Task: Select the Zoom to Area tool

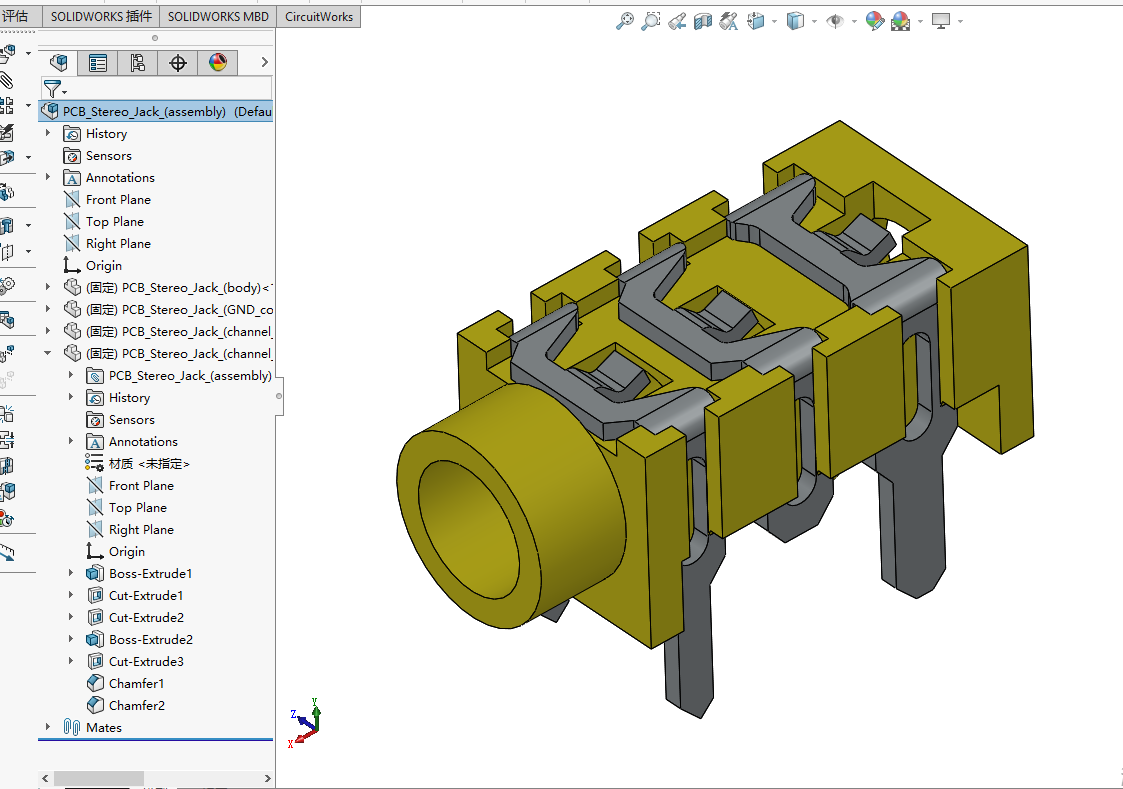Action: coord(650,21)
